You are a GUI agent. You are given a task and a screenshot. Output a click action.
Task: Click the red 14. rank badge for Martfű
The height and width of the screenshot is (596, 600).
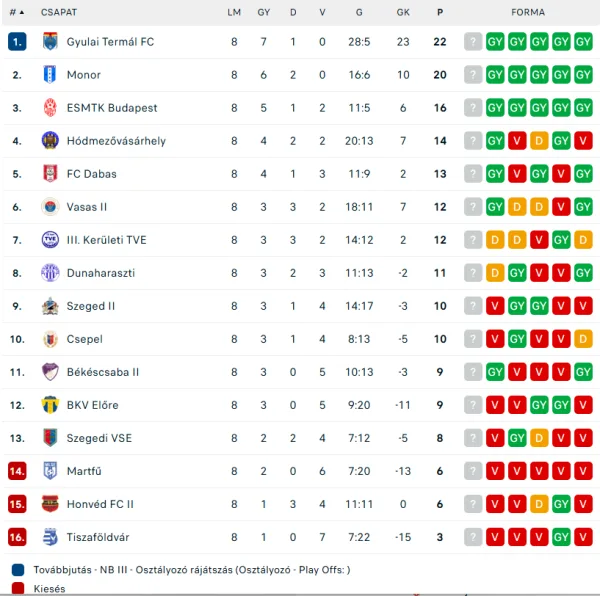[x=17, y=471]
